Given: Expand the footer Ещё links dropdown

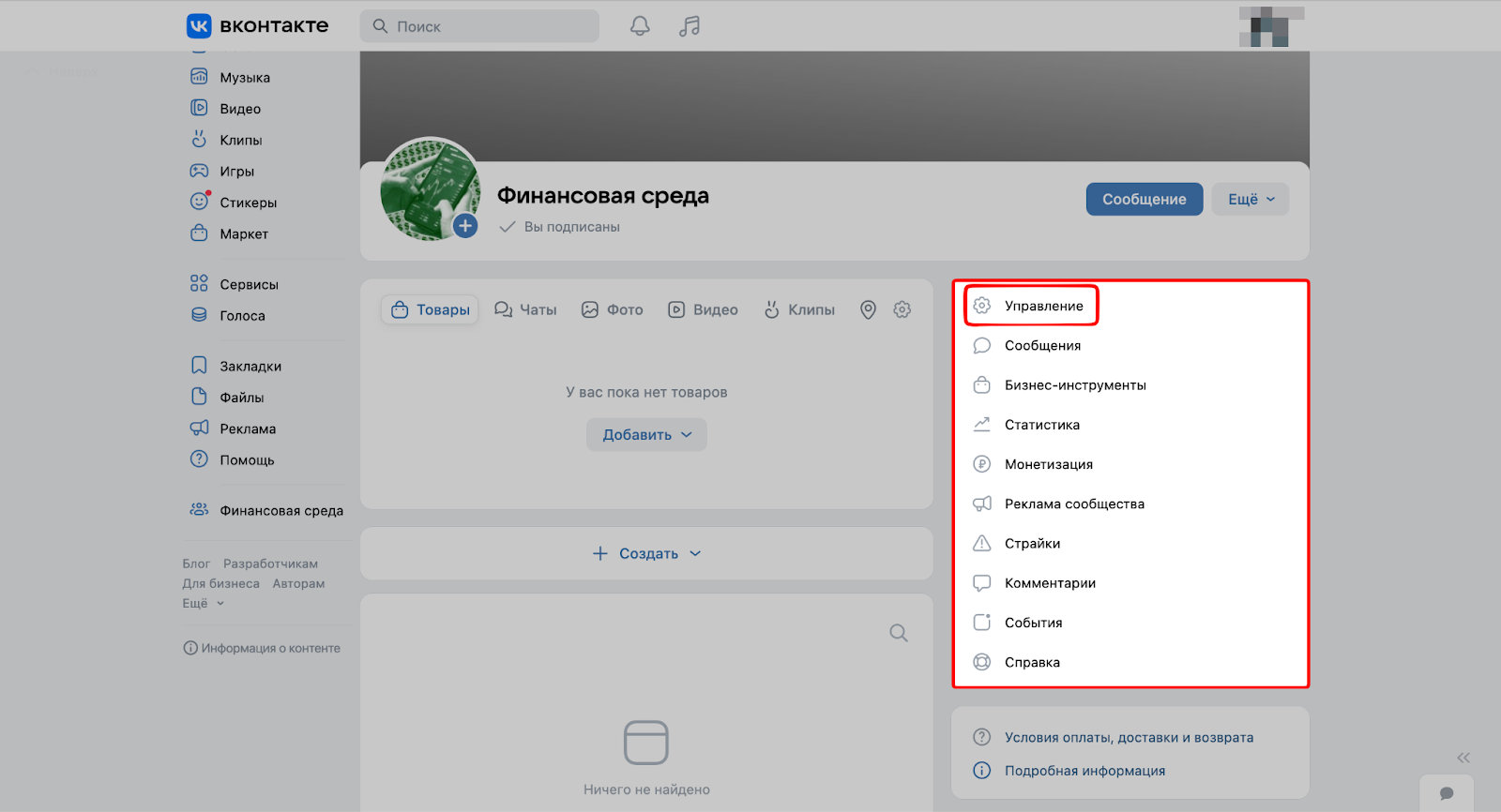Looking at the screenshot, I should (x=204, y=603).
